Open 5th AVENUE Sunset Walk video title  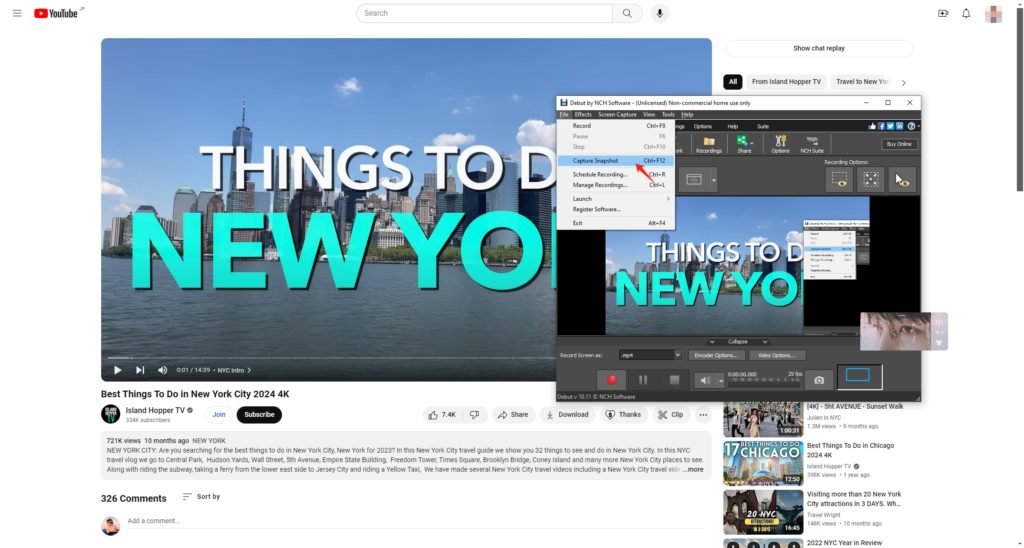(855, 406)
